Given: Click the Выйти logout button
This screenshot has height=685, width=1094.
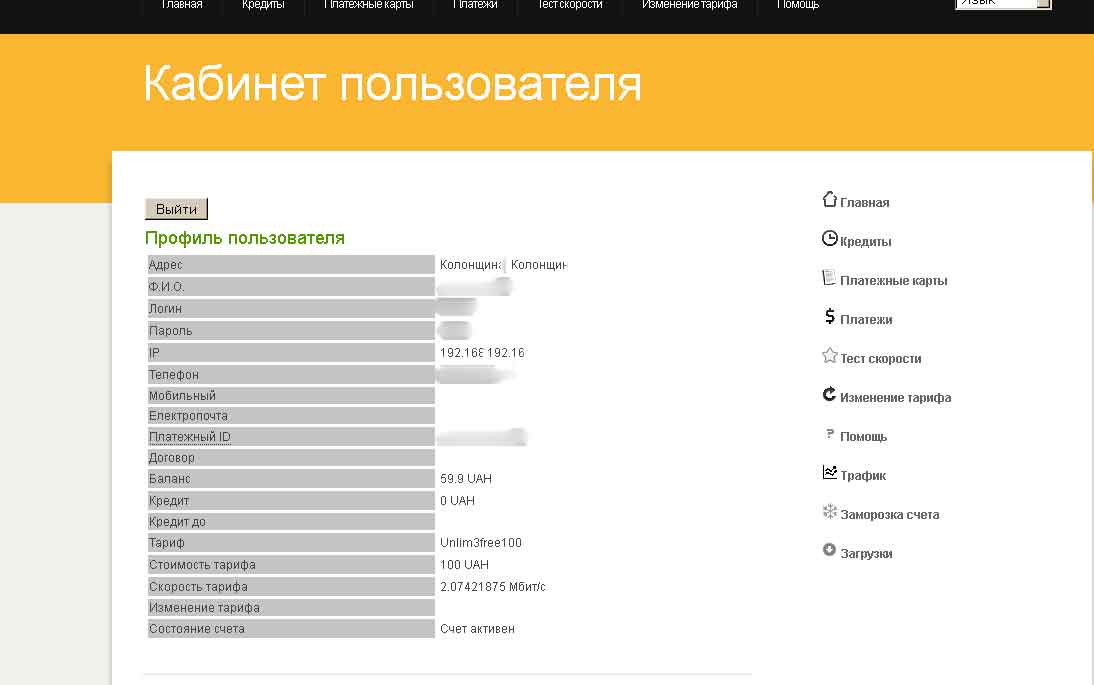Looking at the screenshot, I should tap(177, 209).
